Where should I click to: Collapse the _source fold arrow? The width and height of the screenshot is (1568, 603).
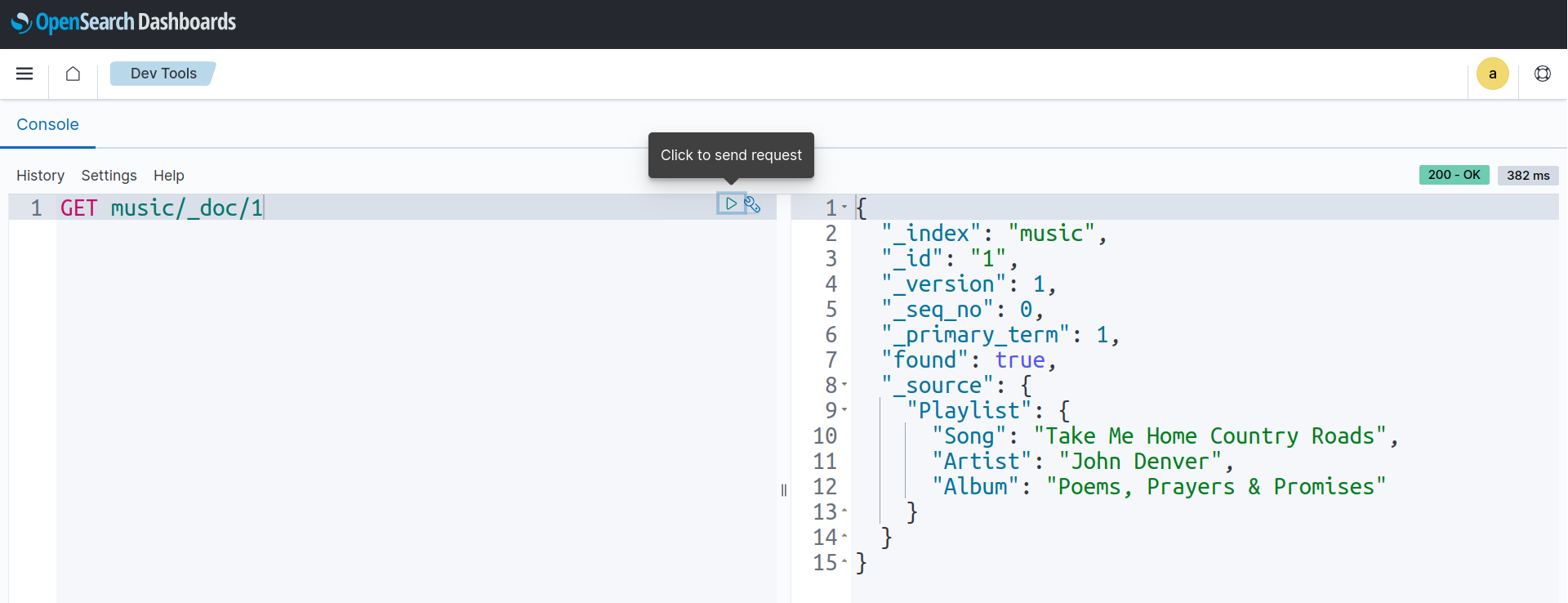tap(844, 385)
